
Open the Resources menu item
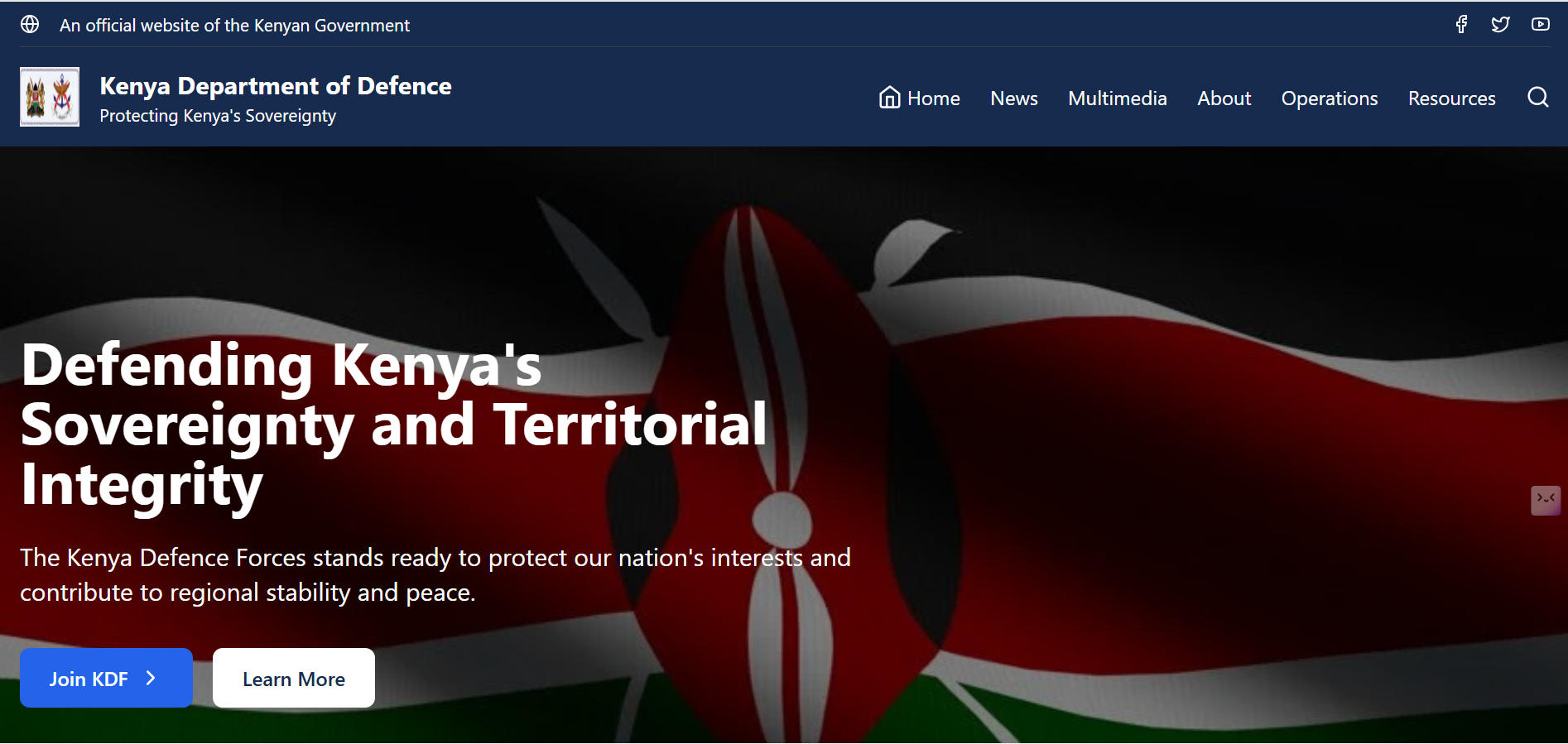1452,98
